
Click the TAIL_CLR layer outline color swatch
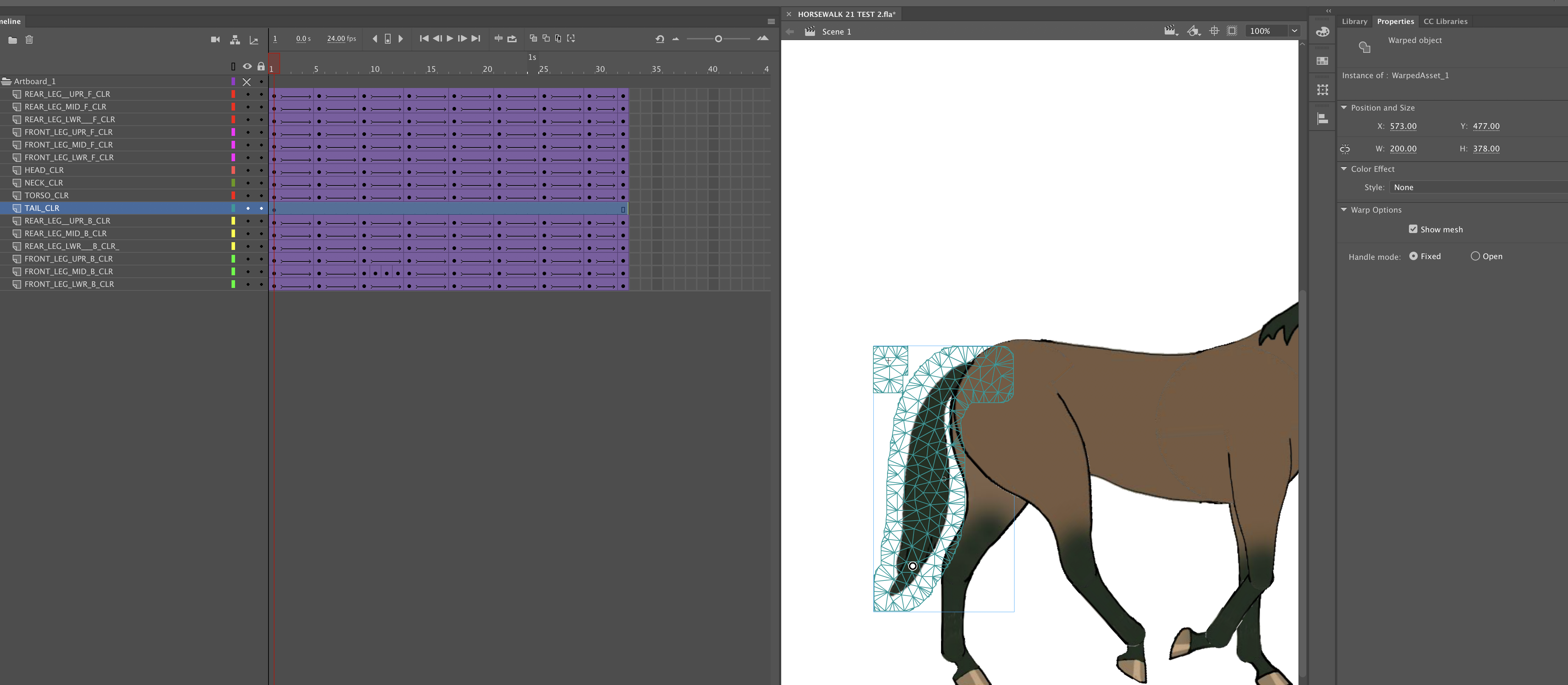coord(233,208)
